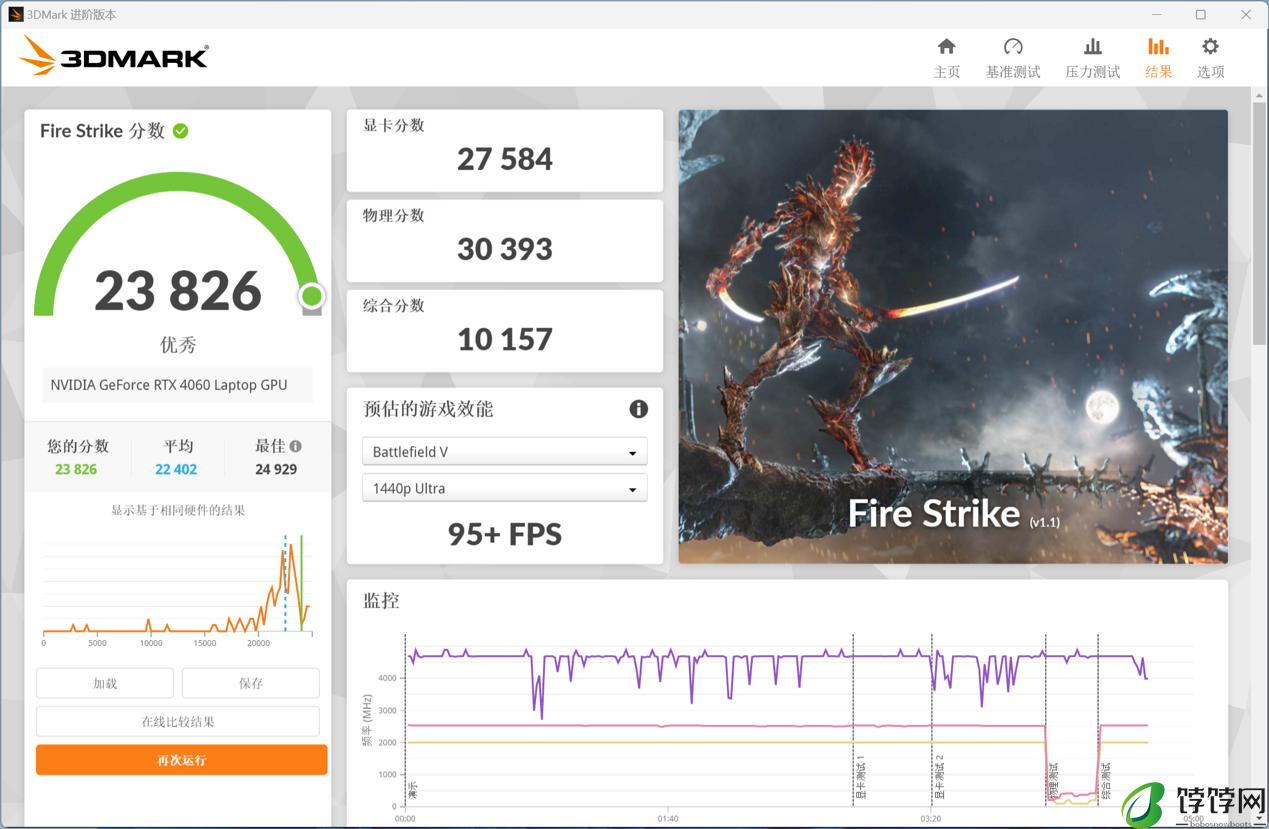Switch to the 结果 results tab
Screen dimensions: 1269x829
point(1158,58)
